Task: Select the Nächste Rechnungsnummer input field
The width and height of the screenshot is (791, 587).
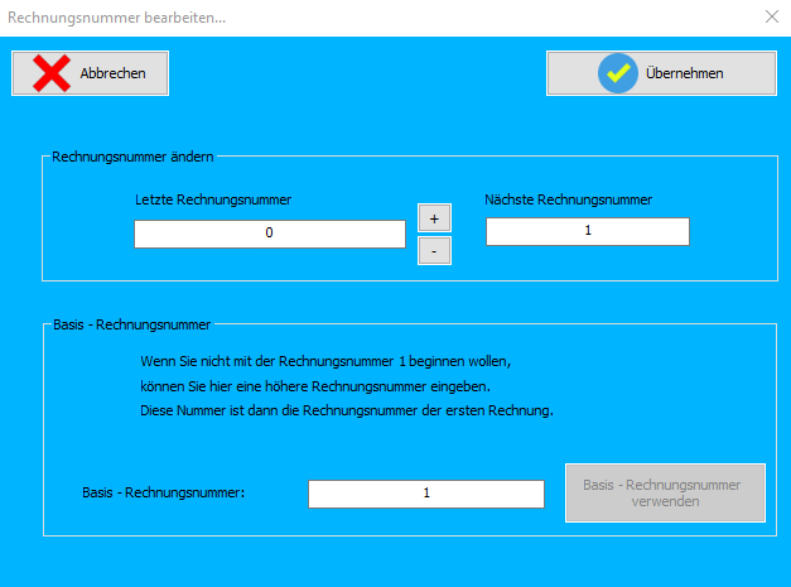Action: (587, 231)
